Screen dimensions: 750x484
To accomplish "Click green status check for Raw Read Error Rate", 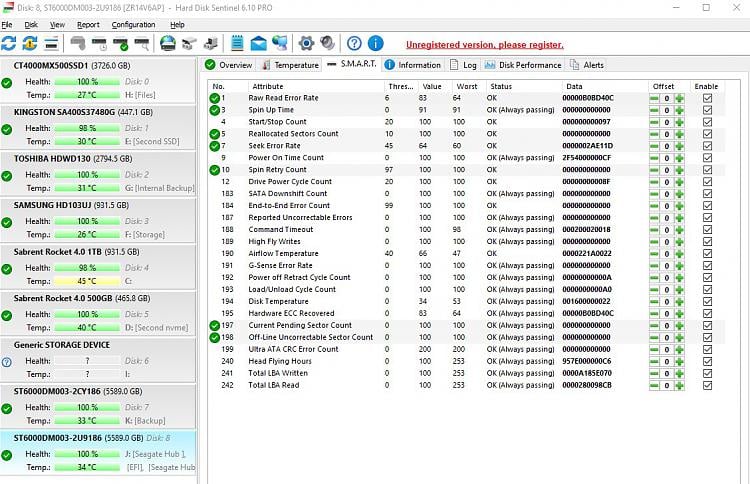I will click(x=214, y=98).
